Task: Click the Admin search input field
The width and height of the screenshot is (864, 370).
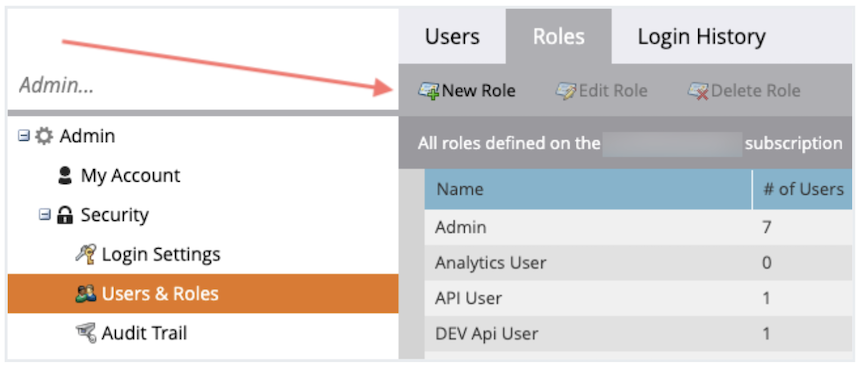Action: [x=203, y=86]
